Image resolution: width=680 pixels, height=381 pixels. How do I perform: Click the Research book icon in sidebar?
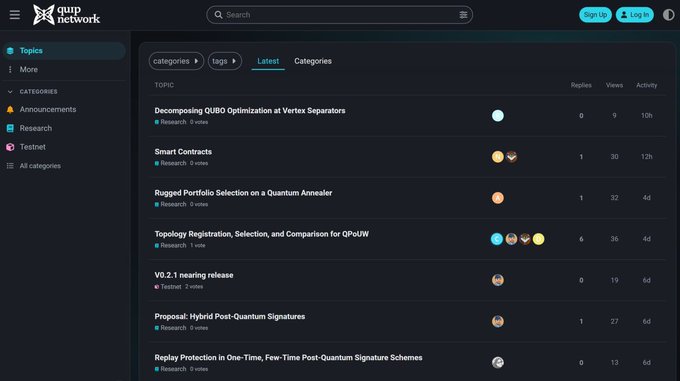[x=10, y=128]
